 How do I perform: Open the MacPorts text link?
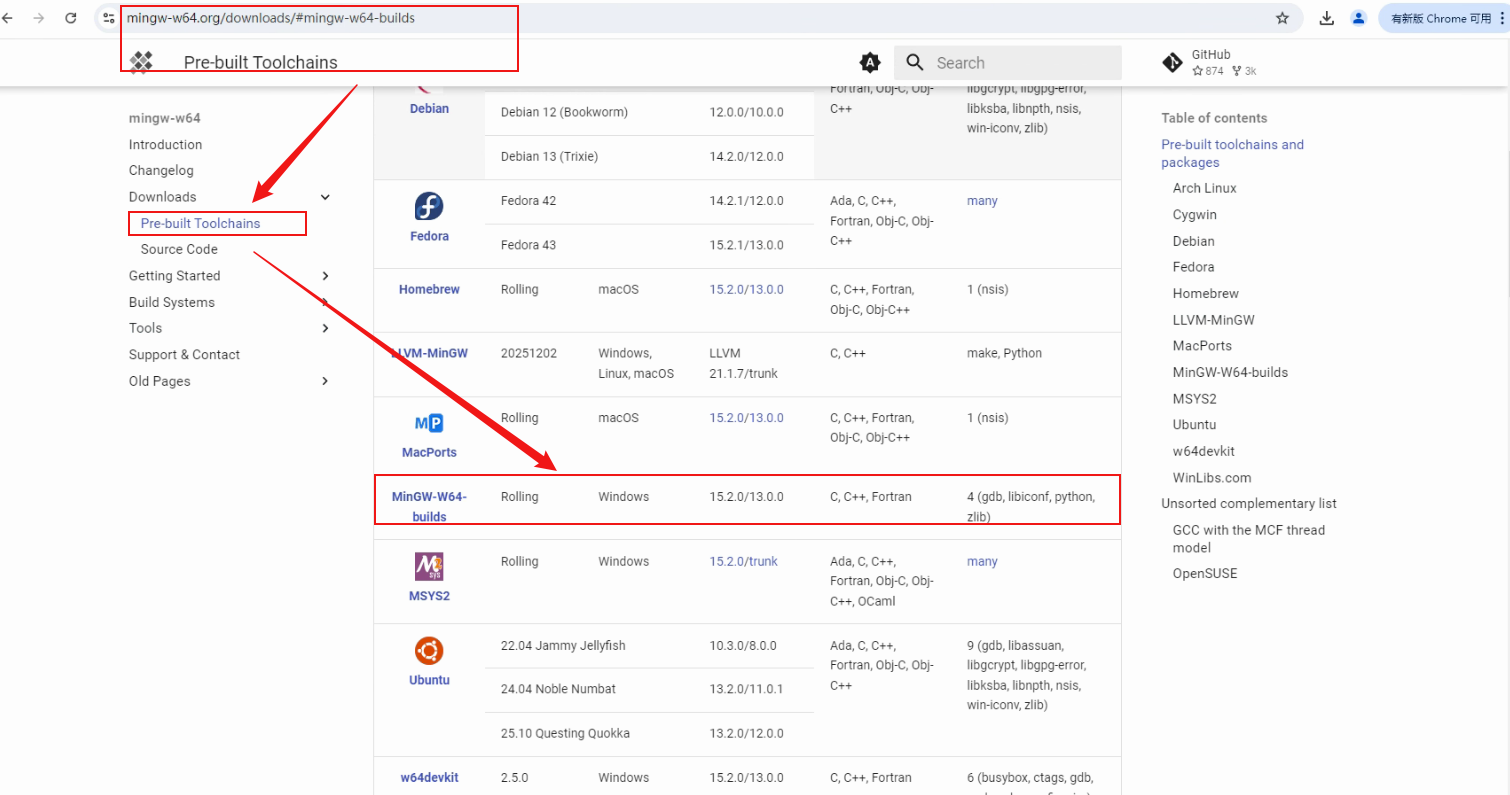tap(429, 452)
